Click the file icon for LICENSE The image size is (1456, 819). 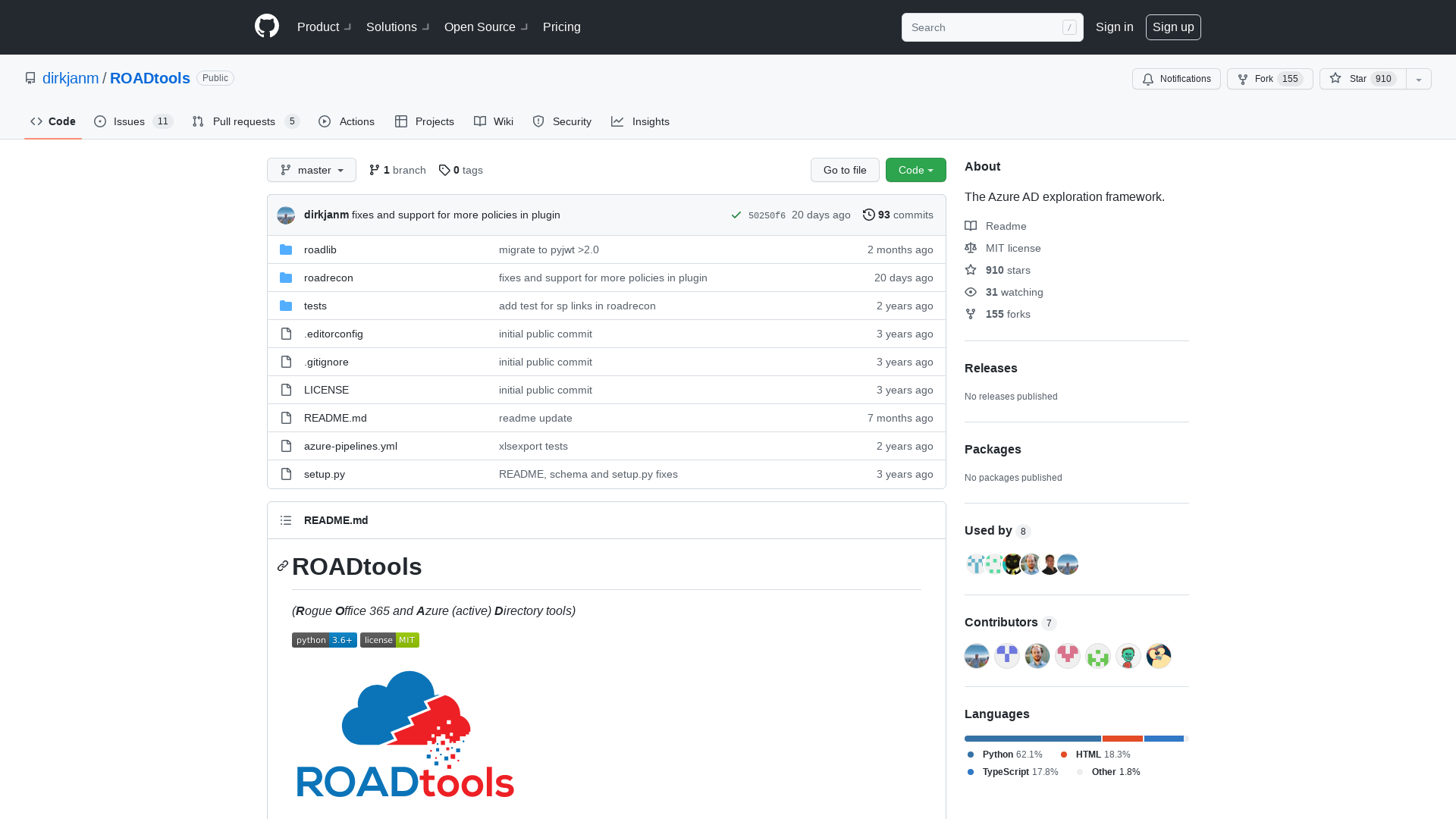[286, 390]
